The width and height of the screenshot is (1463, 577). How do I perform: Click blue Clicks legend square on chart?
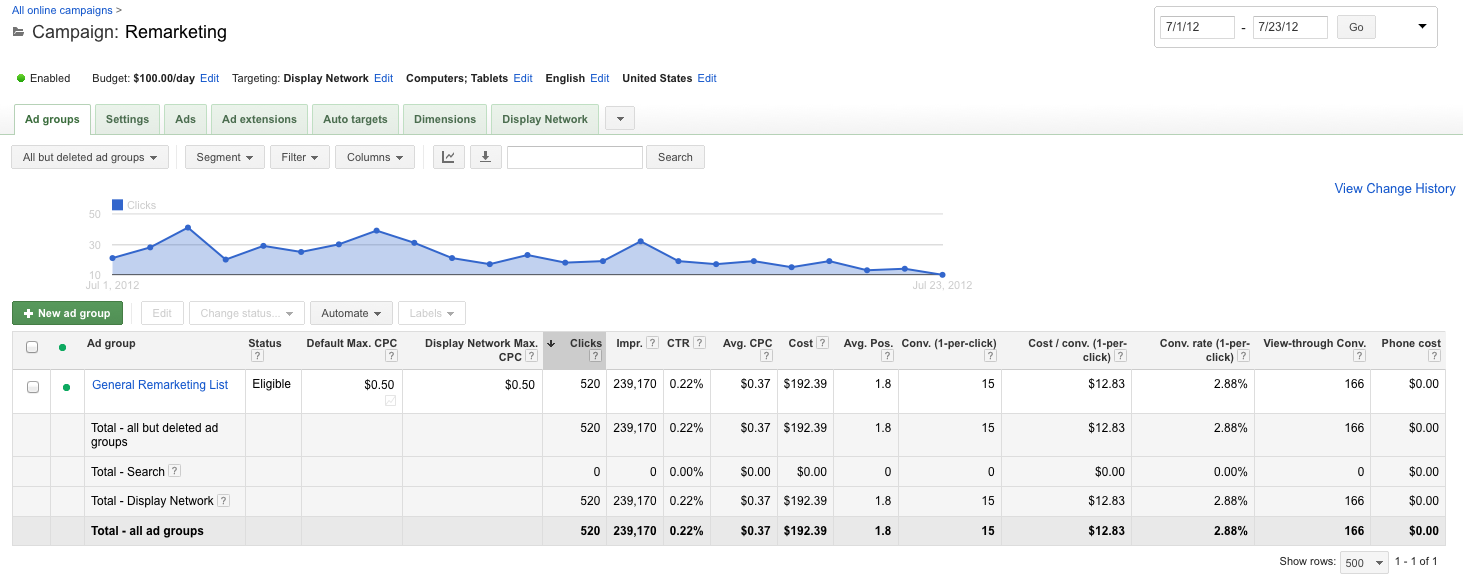point(118,205)
